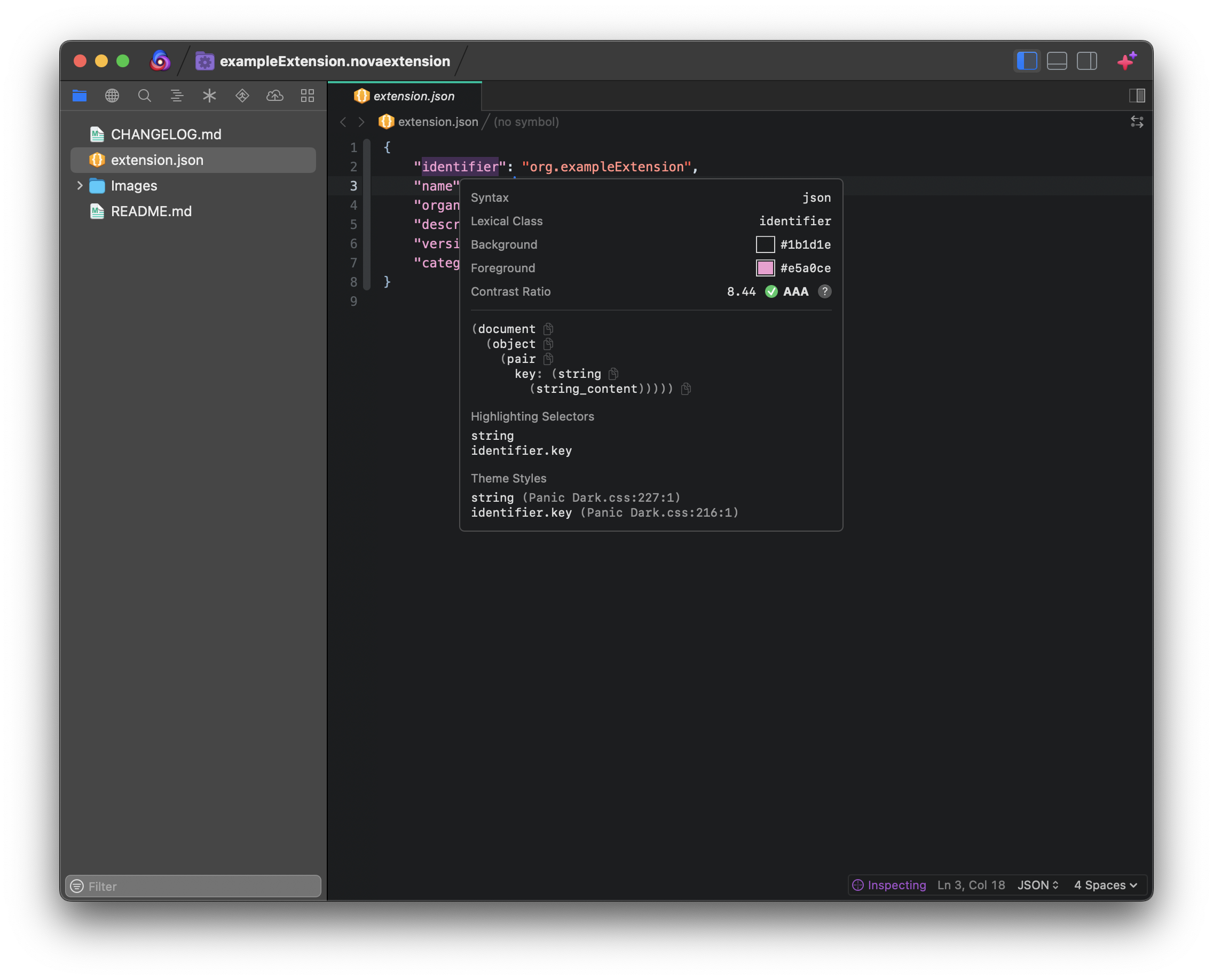Open the Find magnifier in sidebar toolbar
The width and height of the screenshot is (1213, 980).
pyautogui.click(x=145, y=96)
